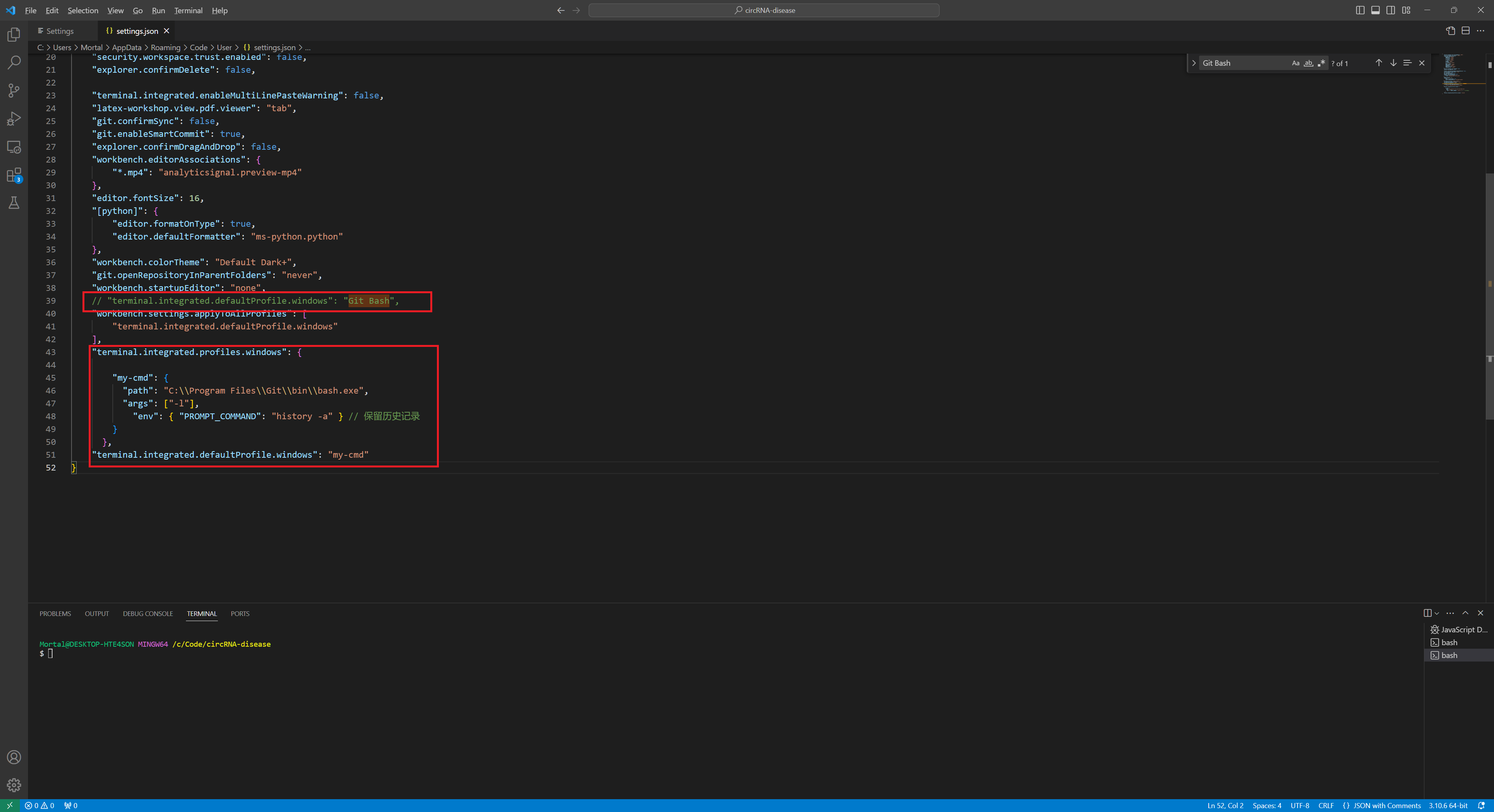This screenshot has width=1494, height=812.
Task: Open the Manage gear menu
Action: 14,785
